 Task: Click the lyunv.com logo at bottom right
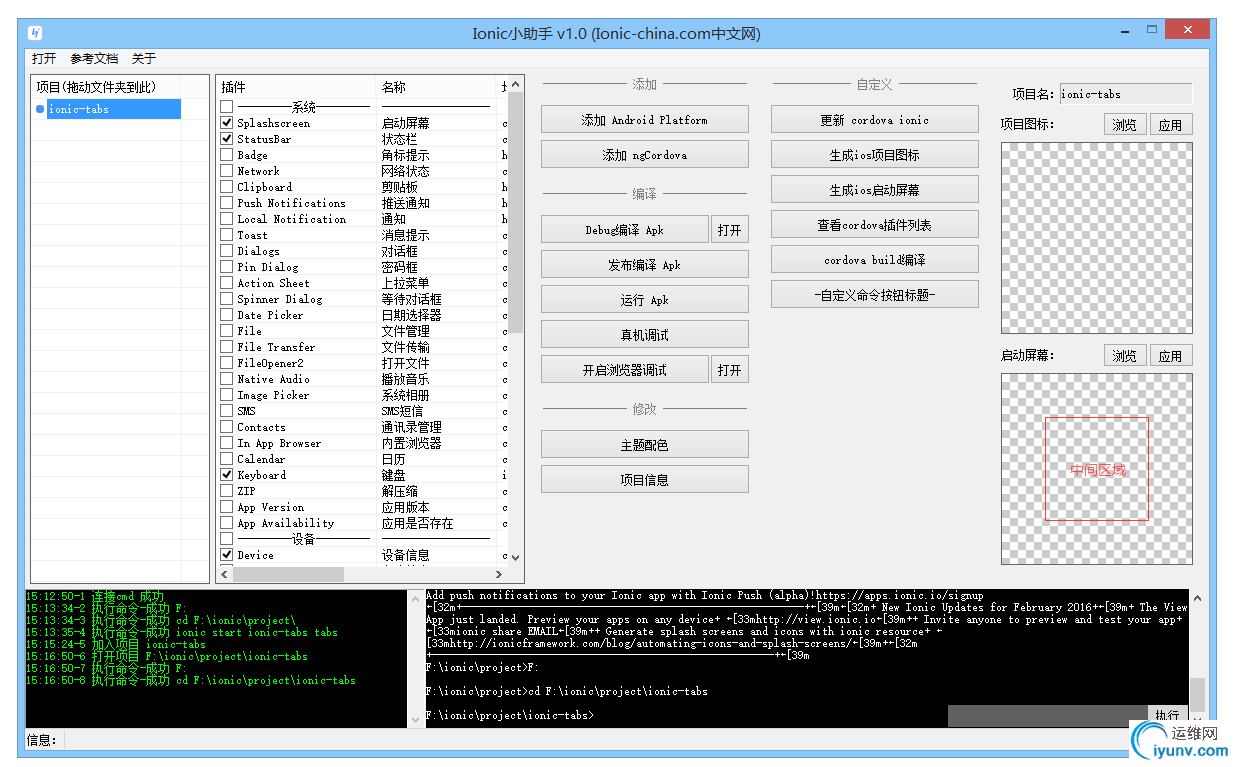1180,740
